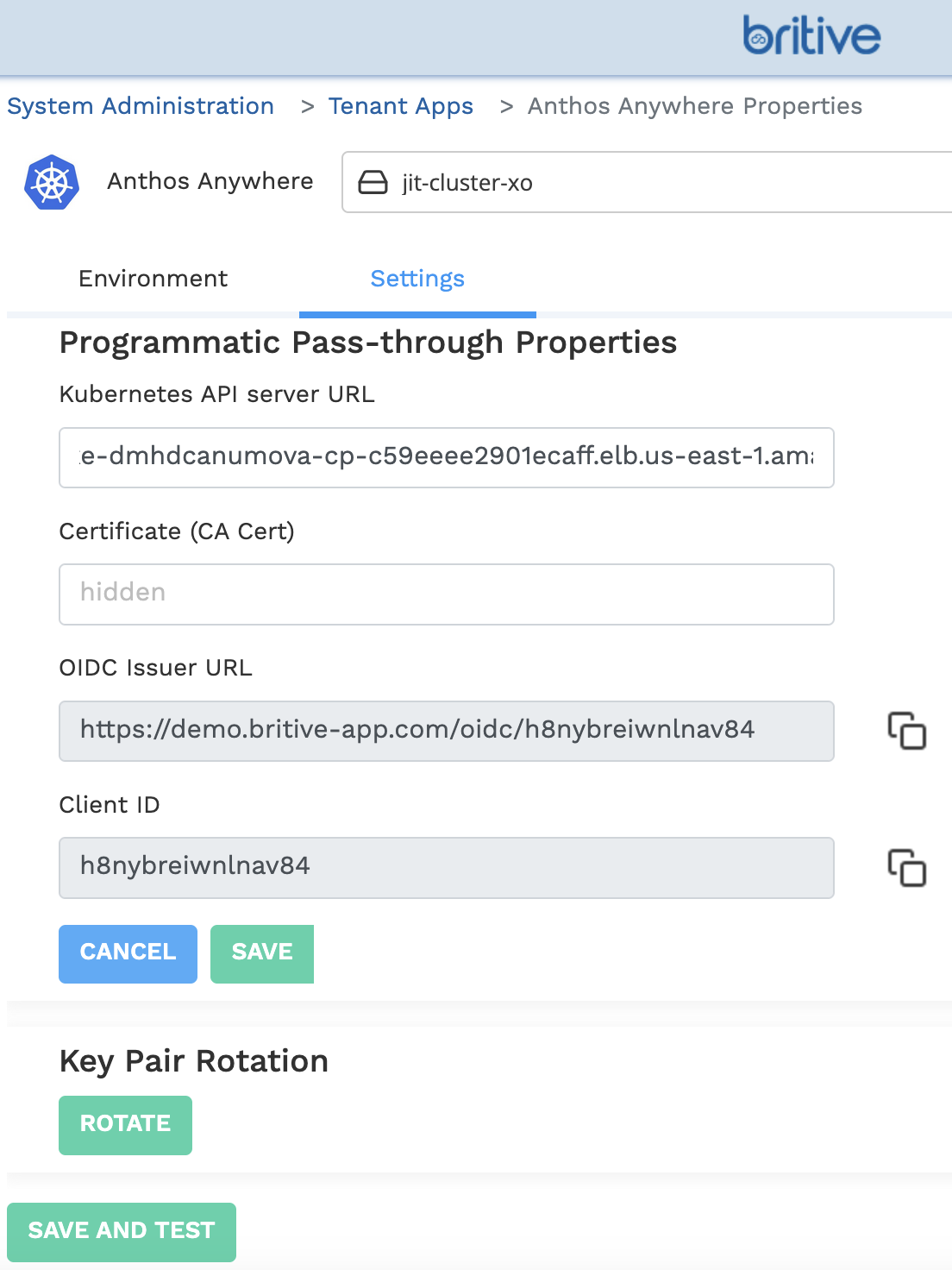
Task: Go to System Administration breadcrumb
Action: pyautogui.click(x=141, y=106)
